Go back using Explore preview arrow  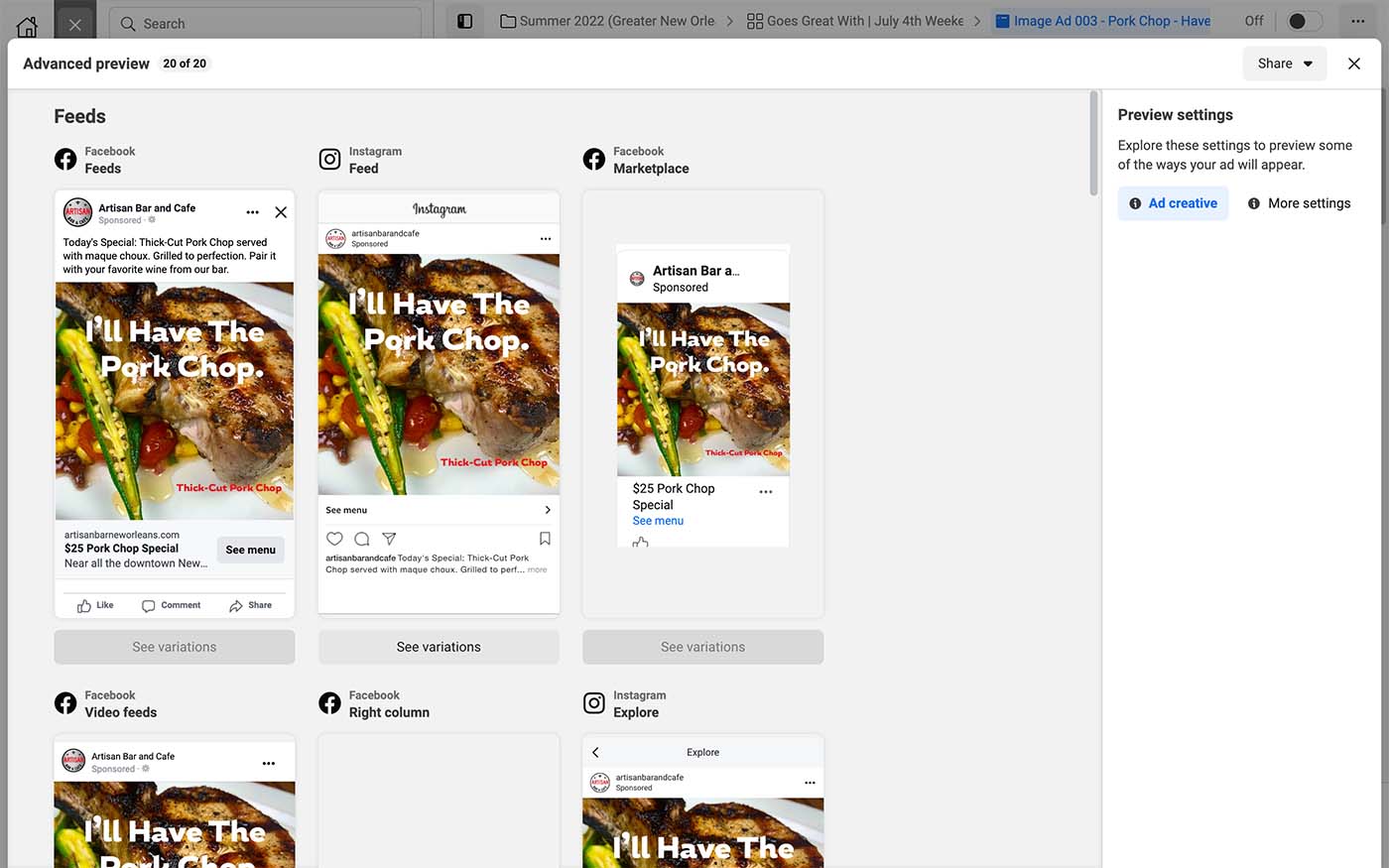[x=595, y=752]
